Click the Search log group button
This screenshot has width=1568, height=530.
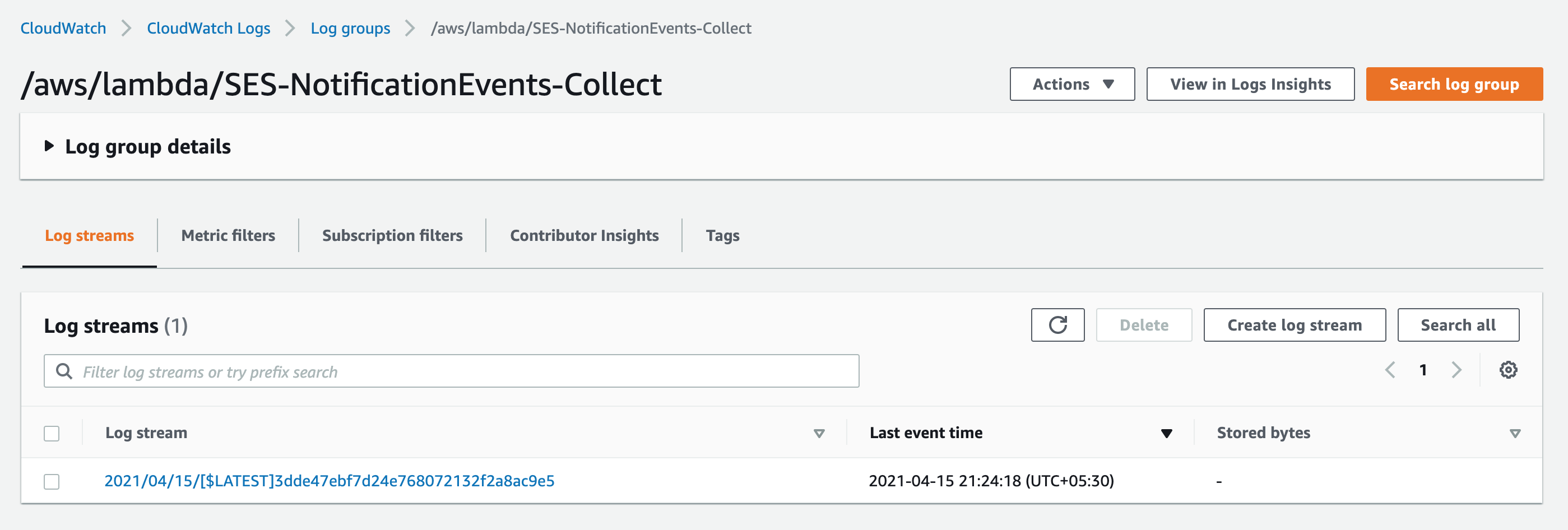(1454, 84)
